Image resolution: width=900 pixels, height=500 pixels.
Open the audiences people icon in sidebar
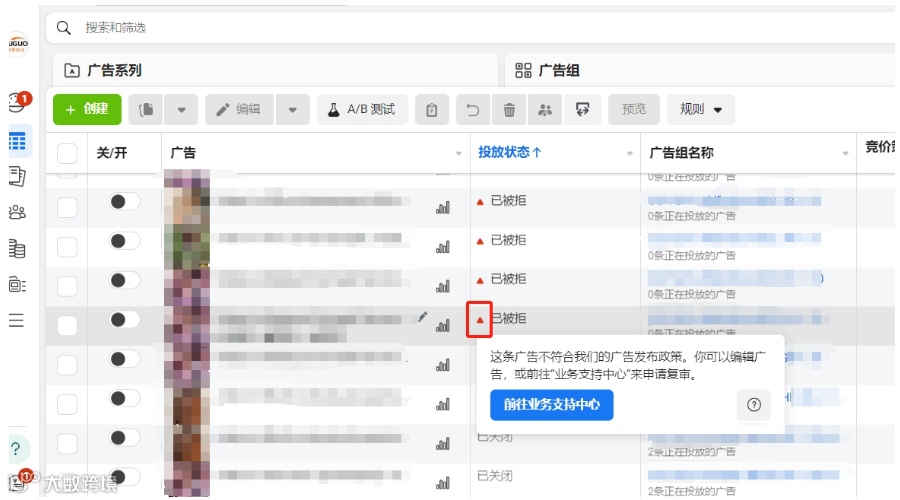coord(17,212)
